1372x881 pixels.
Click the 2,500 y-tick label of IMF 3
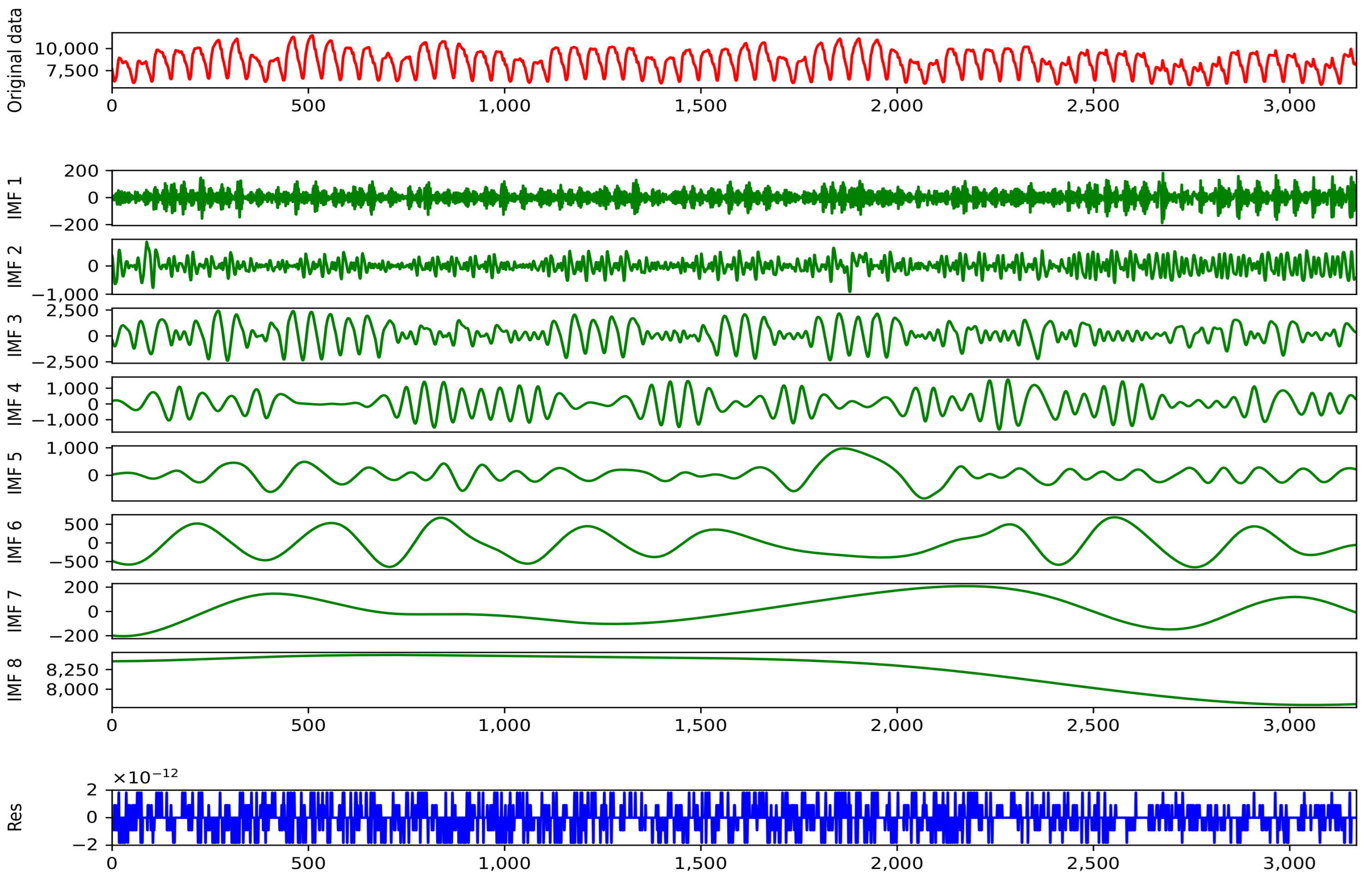(72, 311)
